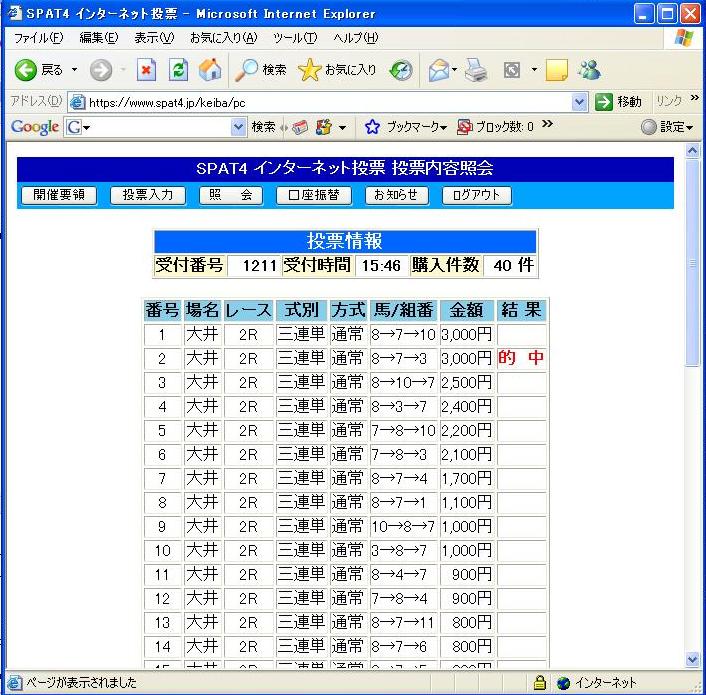Viewport: 706px width, 695px height.
Task: Open the Messenger people icon
Action: click(x=589, y=70)
